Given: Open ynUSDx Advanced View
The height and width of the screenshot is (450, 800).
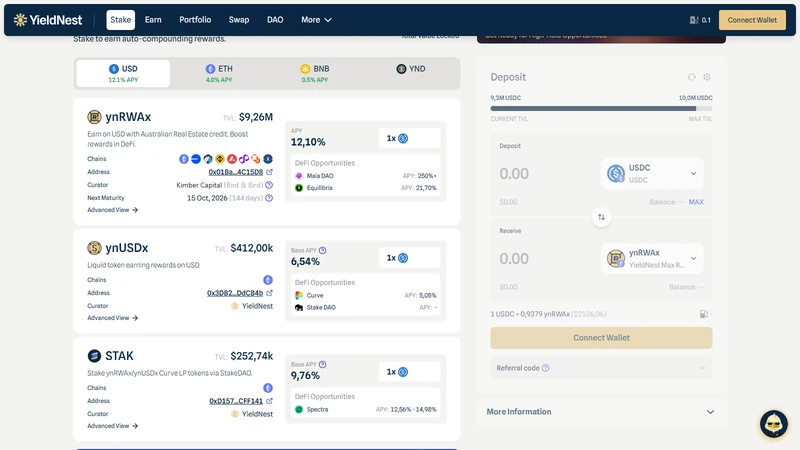Looking at the screenshot, I should (x=112, y=318).
